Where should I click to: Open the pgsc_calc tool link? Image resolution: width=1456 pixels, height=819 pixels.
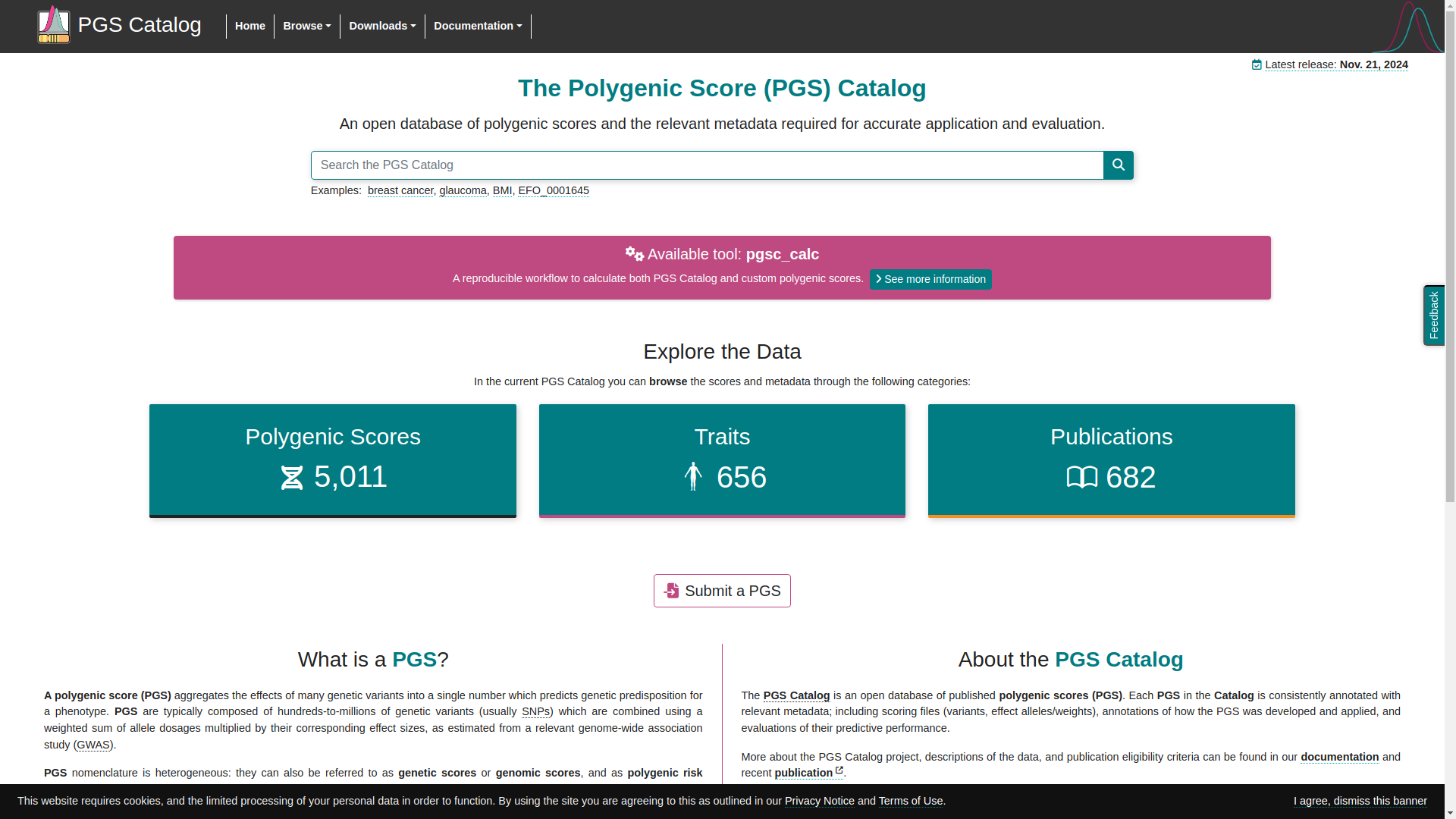(x=782, y=255)
